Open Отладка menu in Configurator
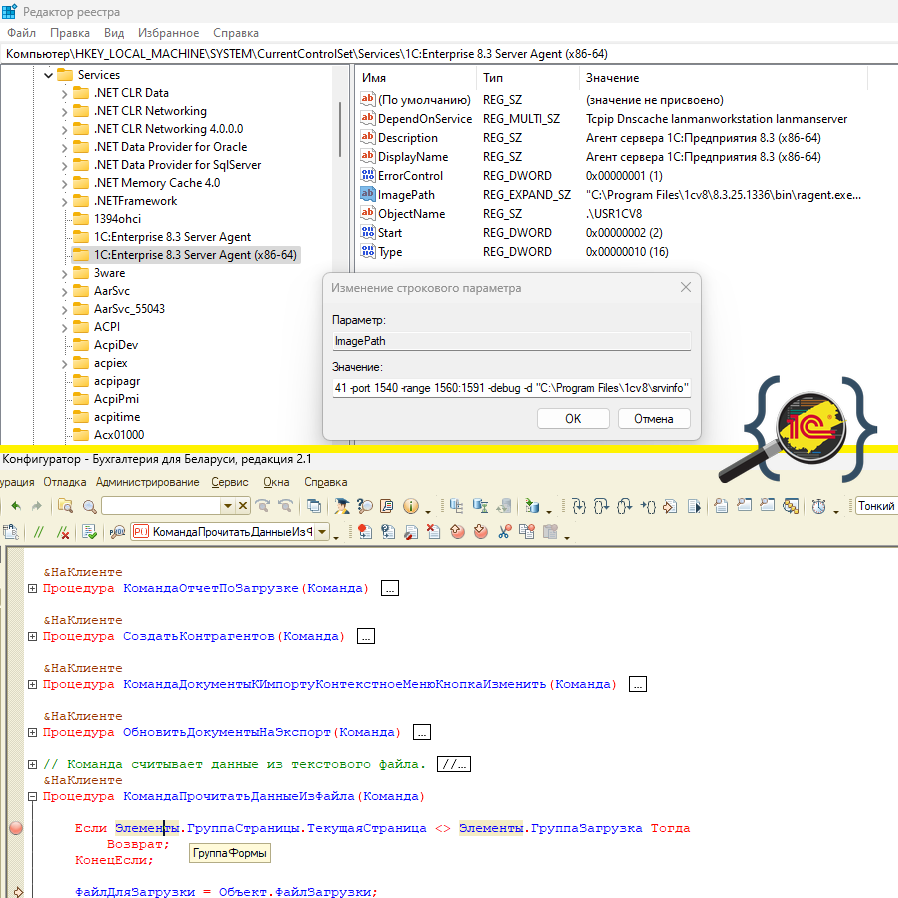Image resolution: width=898 pixels, height=898 pixels. [65, 482]
